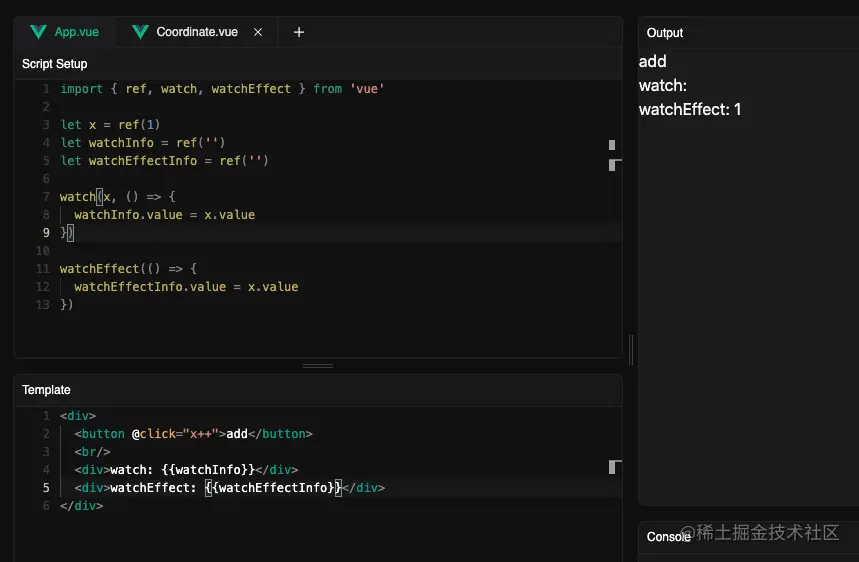
Task: Click the vertical splitter beside Output panel
Action: pos(631,349)
